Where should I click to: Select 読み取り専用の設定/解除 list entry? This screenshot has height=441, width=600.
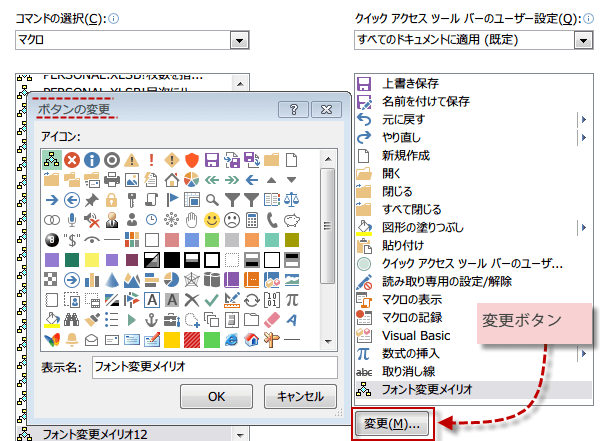click(474, 281)
